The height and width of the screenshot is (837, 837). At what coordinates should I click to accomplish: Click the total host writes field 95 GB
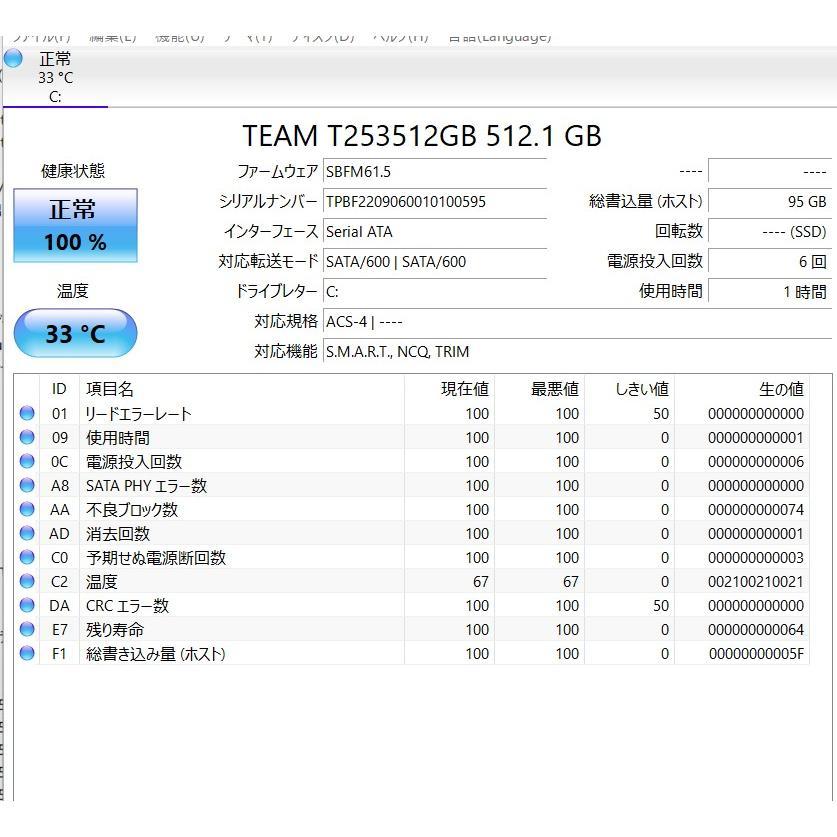pyautogui.click(x=770, y=202)
